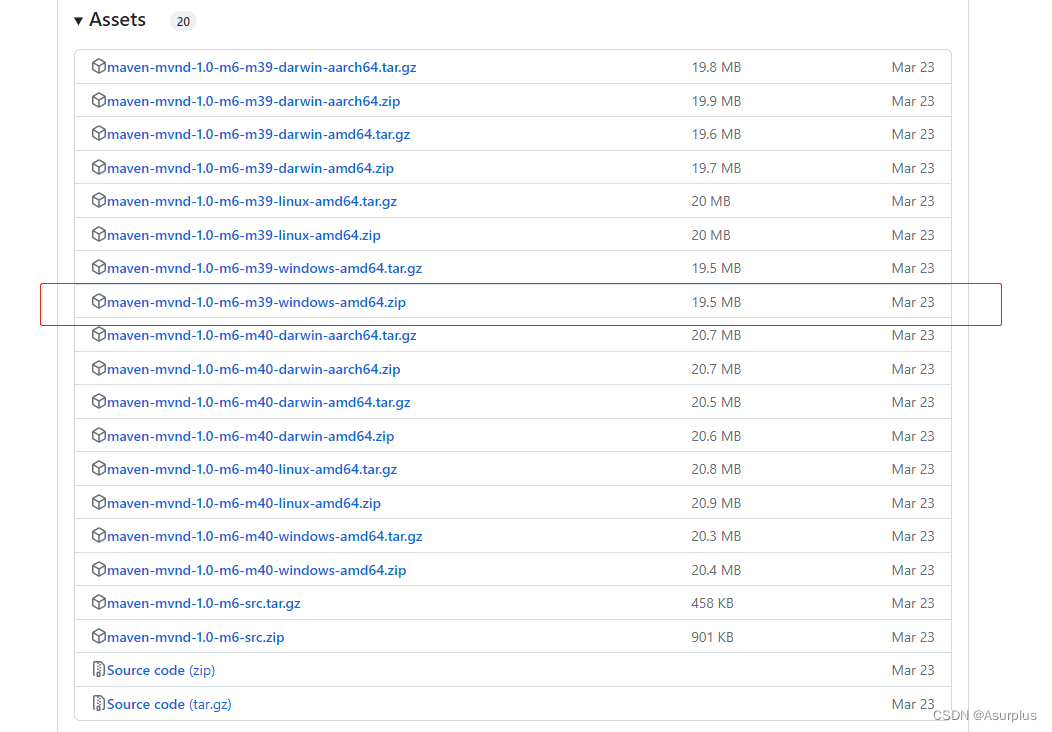Select the 19.9 MB file size
This screenshot has height=732, width=1052.
716,101
